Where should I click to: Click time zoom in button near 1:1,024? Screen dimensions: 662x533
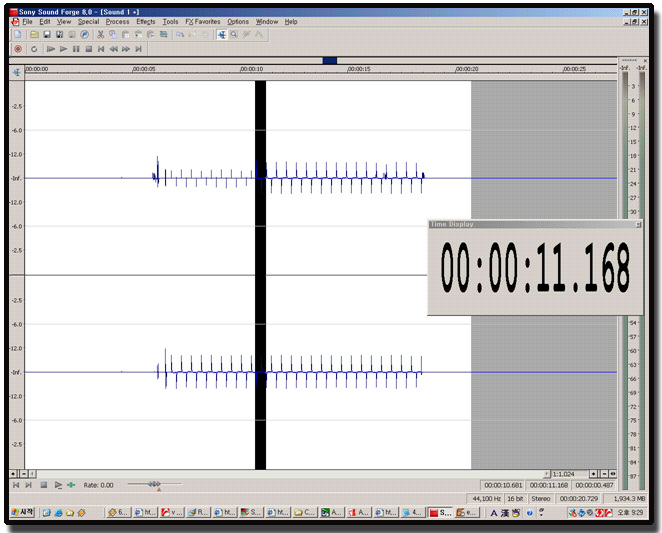pyautogui.click(x=594, y=474)
